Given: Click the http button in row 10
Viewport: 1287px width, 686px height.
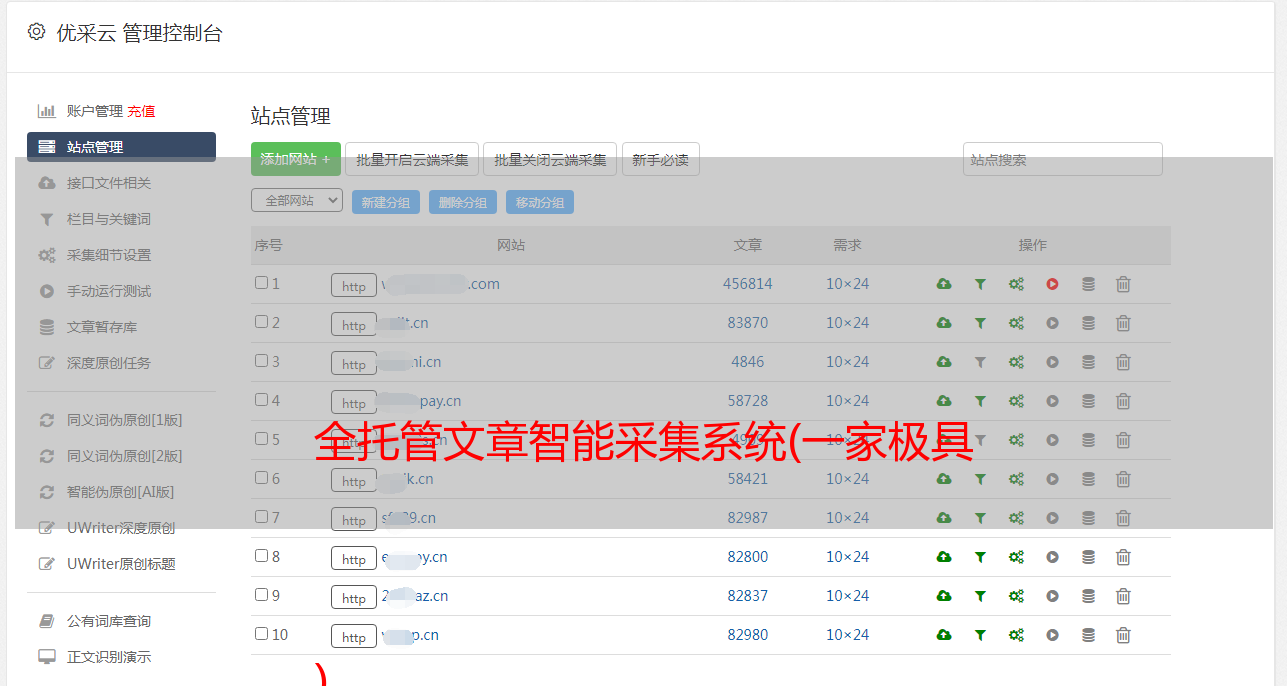Looking at the screenshot, I should 354,636.
